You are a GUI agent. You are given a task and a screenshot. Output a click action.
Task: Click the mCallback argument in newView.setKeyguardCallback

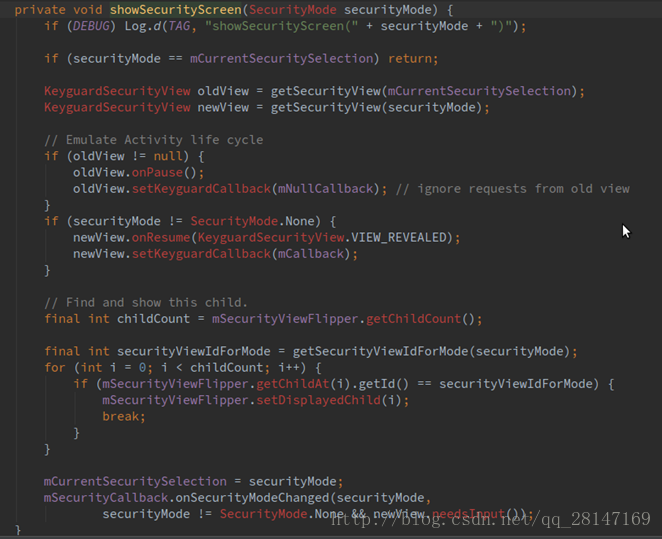pyautogui.click(x=311, y=254)
